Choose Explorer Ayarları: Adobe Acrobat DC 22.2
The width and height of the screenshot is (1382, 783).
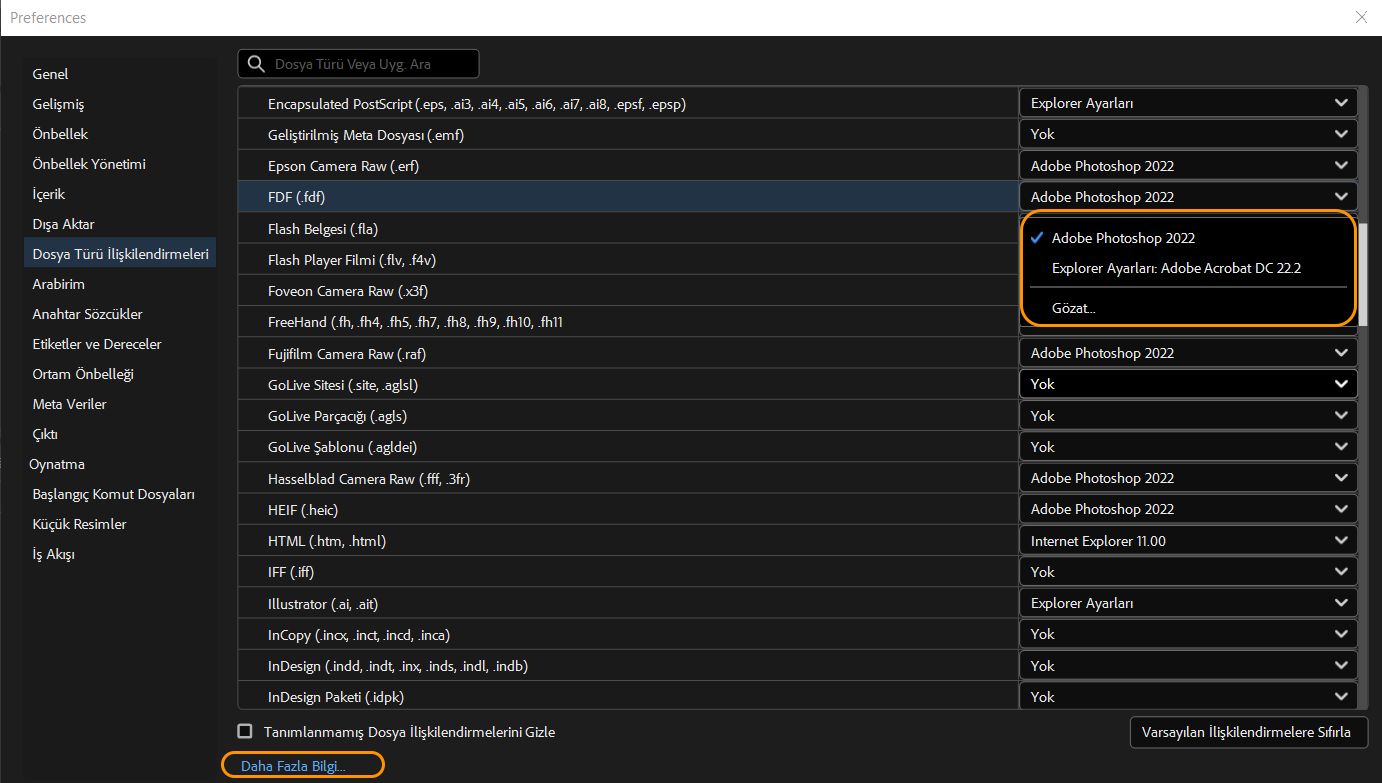click(x=1176, y=268)
